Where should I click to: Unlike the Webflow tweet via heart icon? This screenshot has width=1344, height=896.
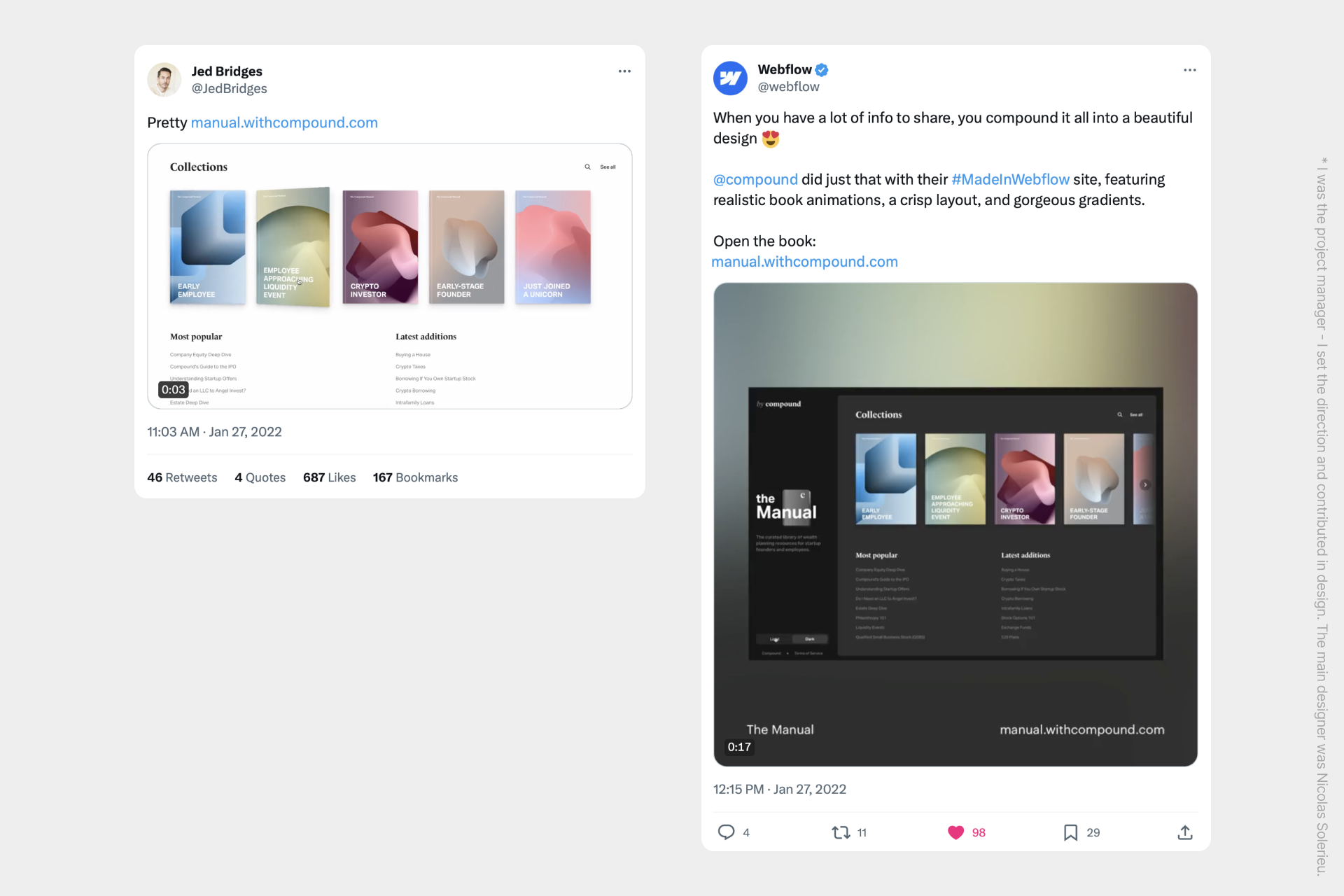coord(955,832)
